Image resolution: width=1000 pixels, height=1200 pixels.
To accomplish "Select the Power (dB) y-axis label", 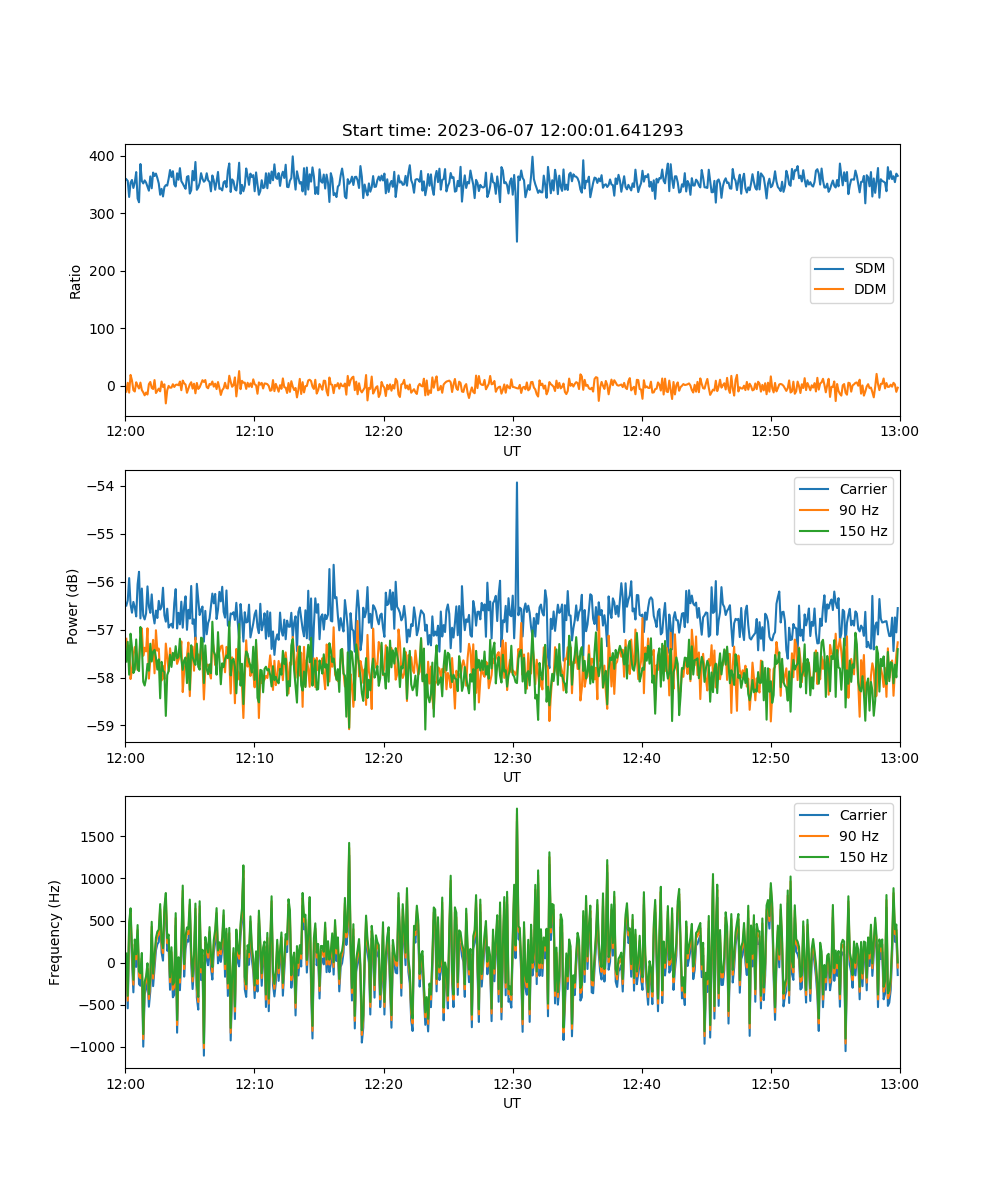I will [x=73, y=606].
